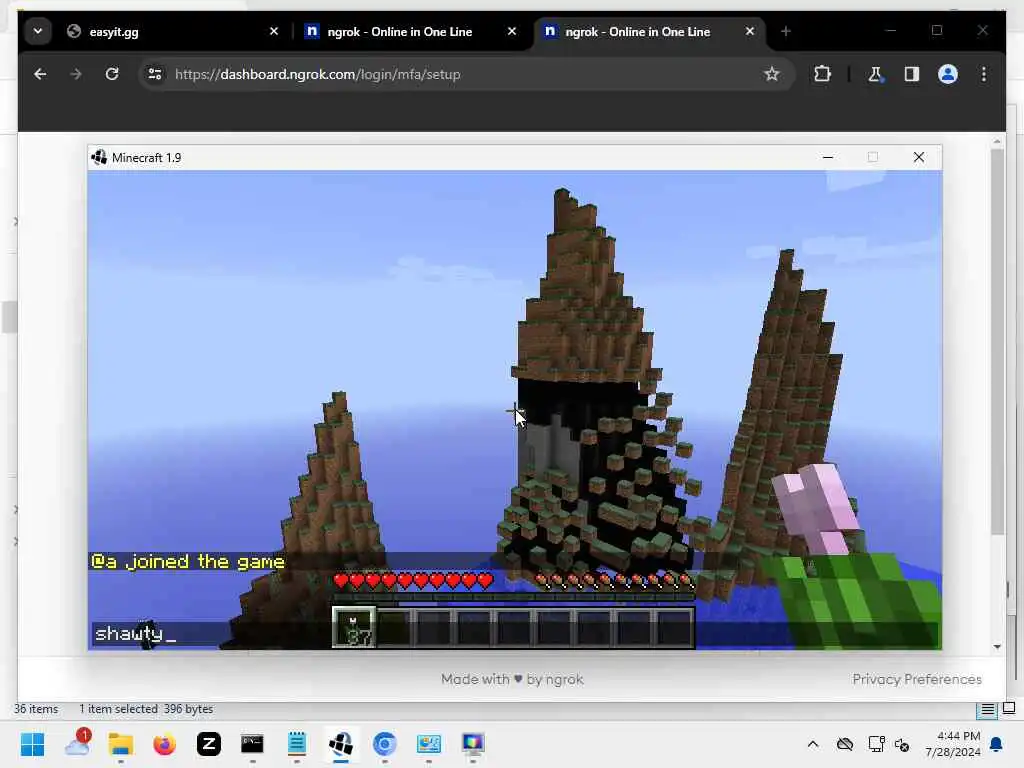The width and height of the screenshot is (1024, 768).
Task: Click the page vertical scrollbar thumb
Action: [x=997, y=343]
